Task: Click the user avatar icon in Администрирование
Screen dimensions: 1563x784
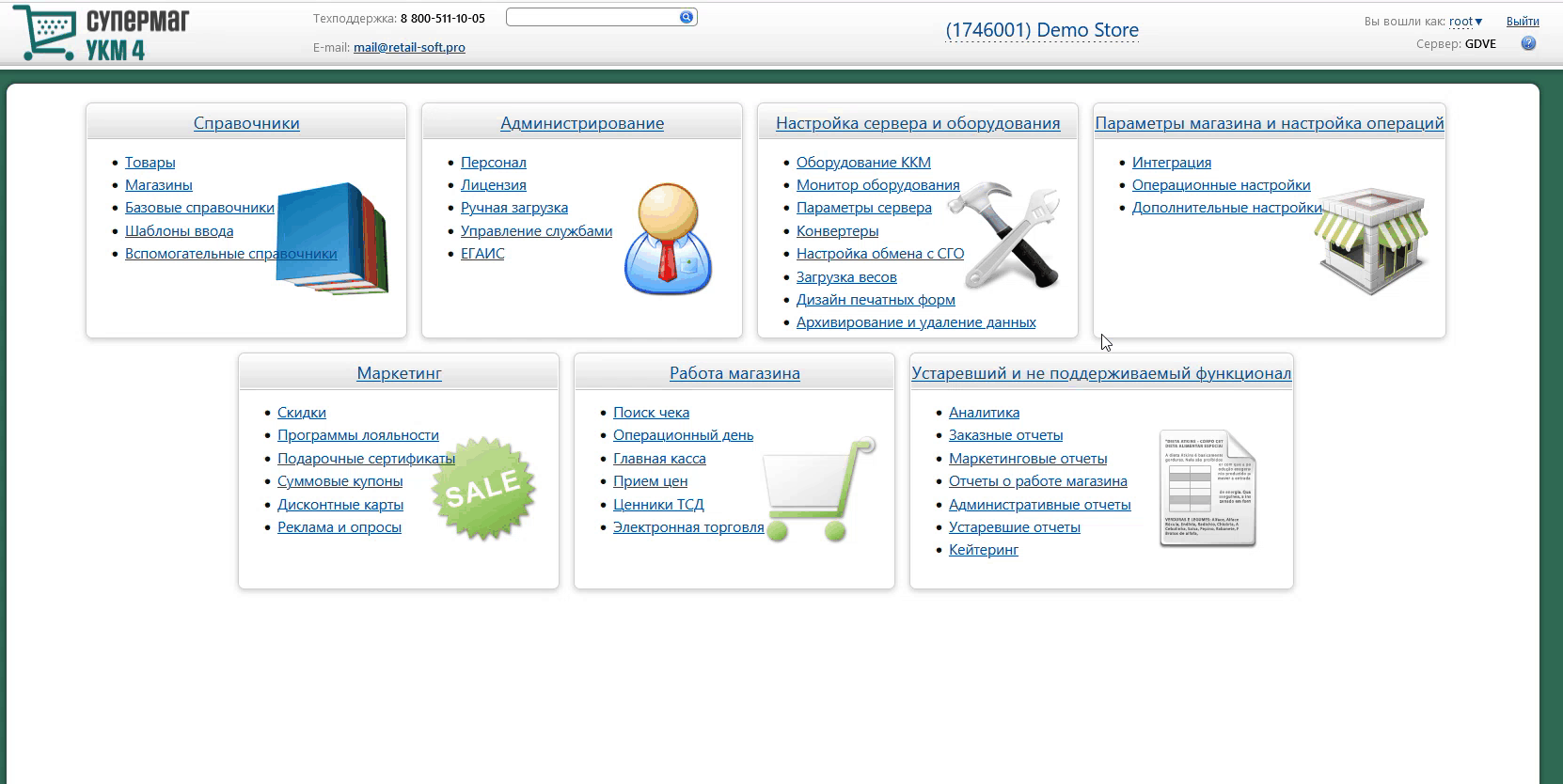Action: pos(668,239)
